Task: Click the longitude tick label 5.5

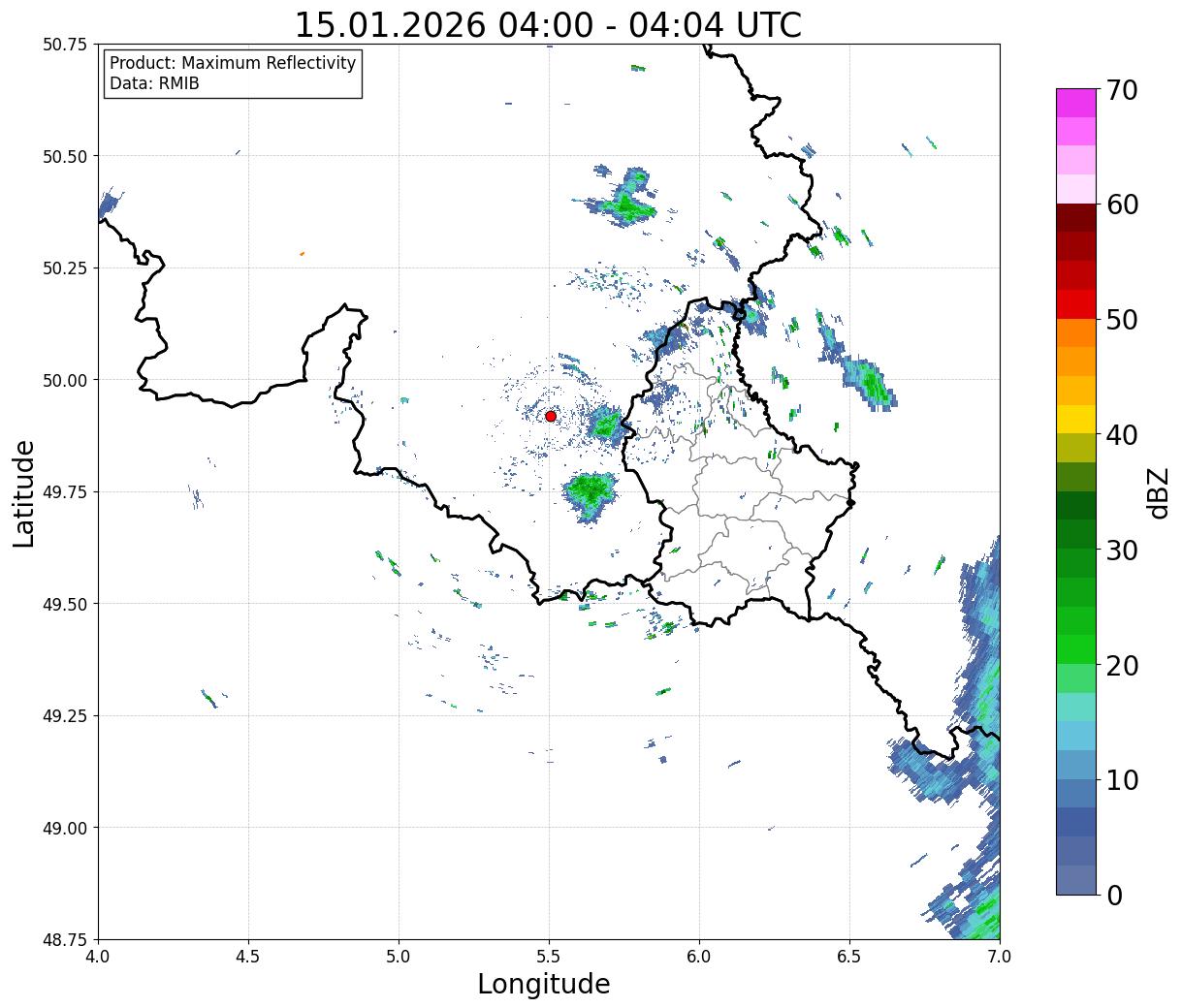Action: point(549,957)
